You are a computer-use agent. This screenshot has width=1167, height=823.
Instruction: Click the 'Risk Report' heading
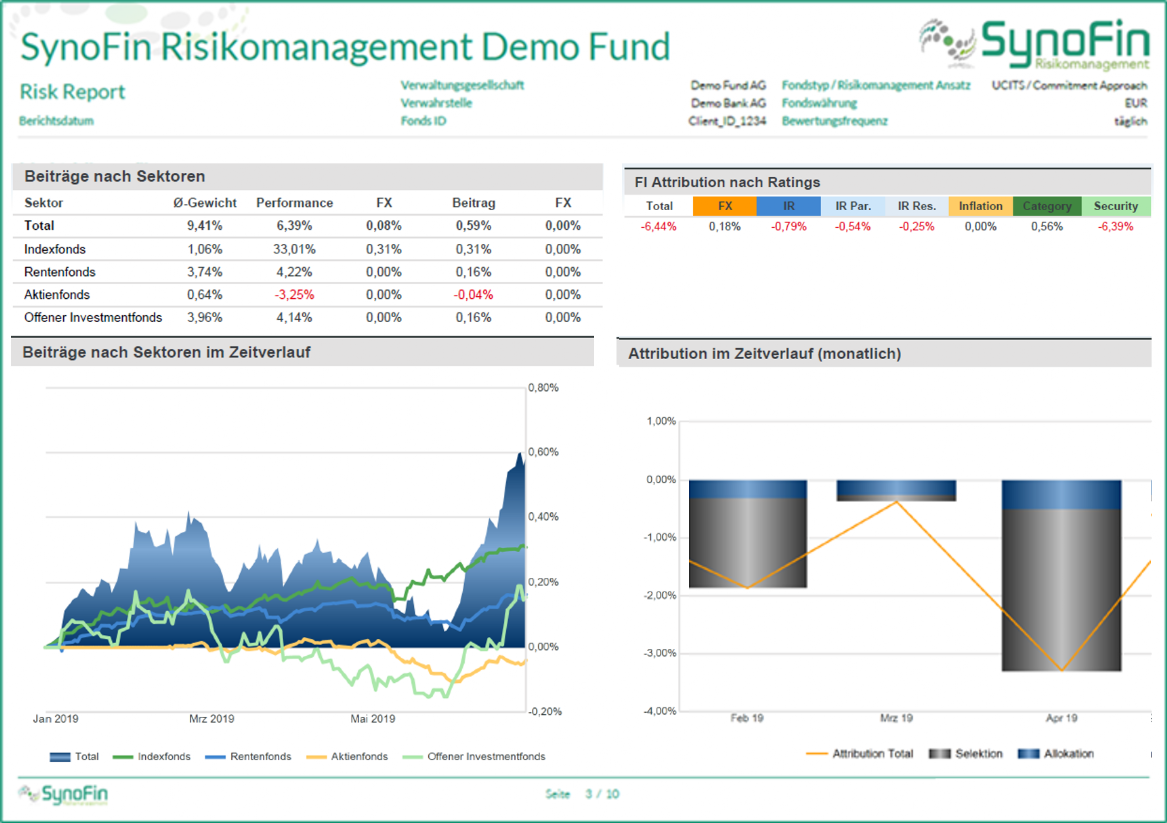[72, 92]
